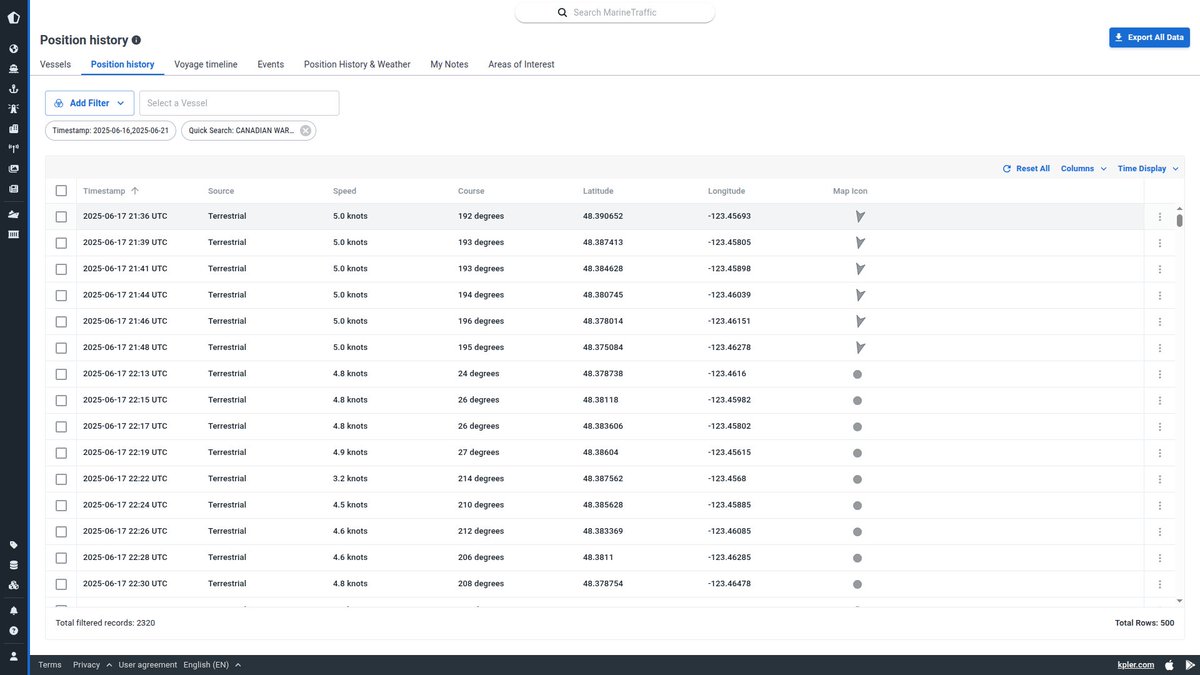Image resolution: width=1200 pixels, height=675 pixels.
Task: Open row options menu for 22:30 UTC row
Action: tap(1160, 584)
